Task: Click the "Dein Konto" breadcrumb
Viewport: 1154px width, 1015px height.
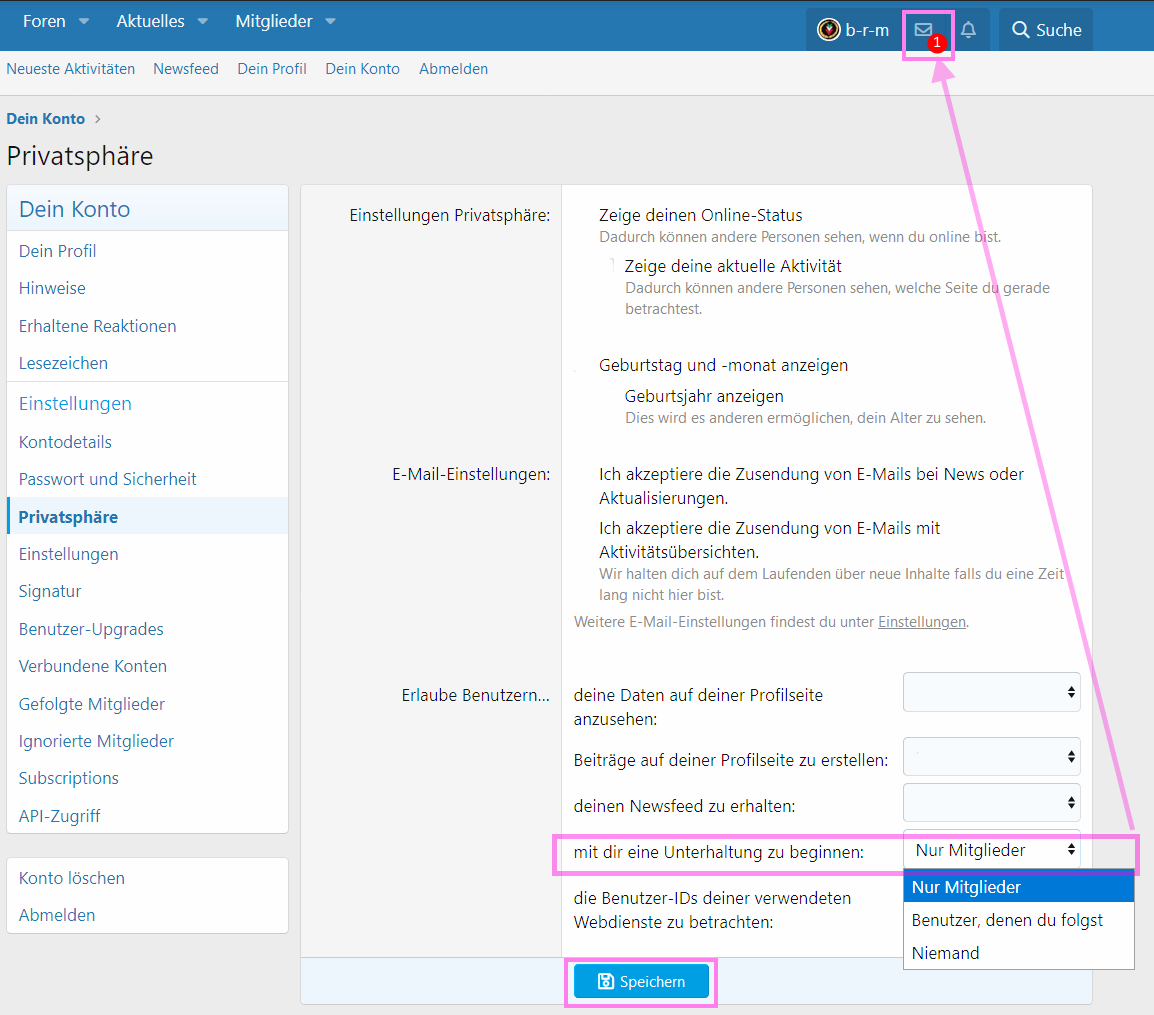Action: pos(46,119)
